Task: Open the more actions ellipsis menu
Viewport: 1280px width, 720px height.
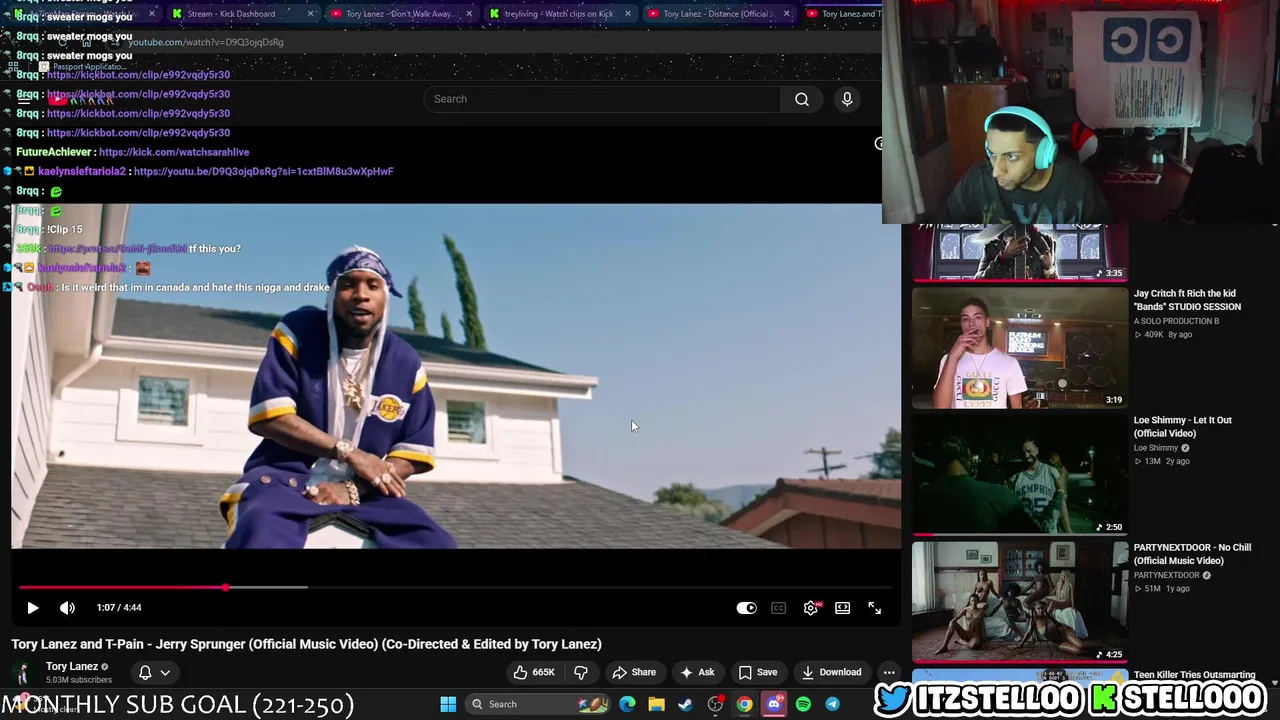Action: pyautogui.click(x=889, y=672)
